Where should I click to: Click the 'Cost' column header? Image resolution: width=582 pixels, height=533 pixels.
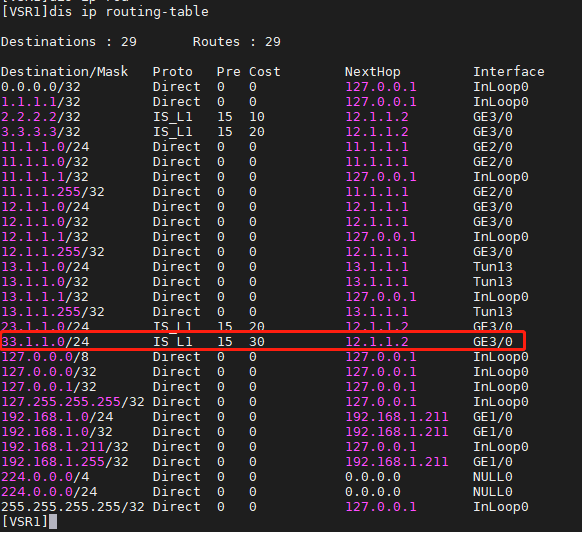[x=265, y=72]
